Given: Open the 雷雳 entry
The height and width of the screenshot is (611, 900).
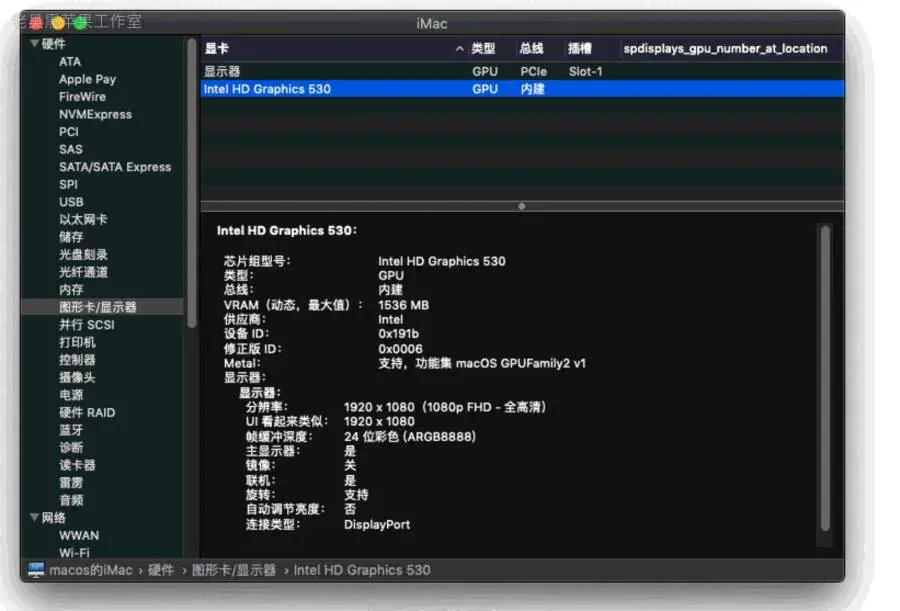Looking at the screenshot, I should 71,482.
